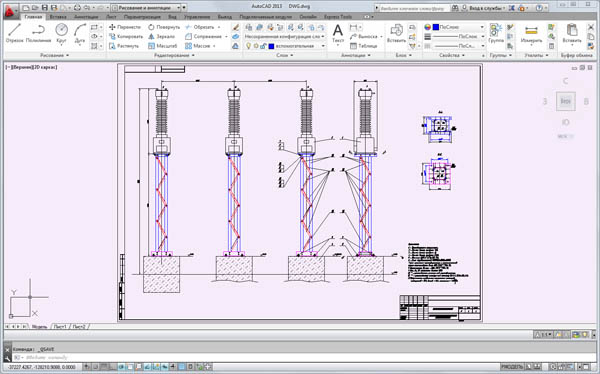The image size is (600, 374).
Task: Click the Зеркало mirror tool
Action: pos(161,36)
